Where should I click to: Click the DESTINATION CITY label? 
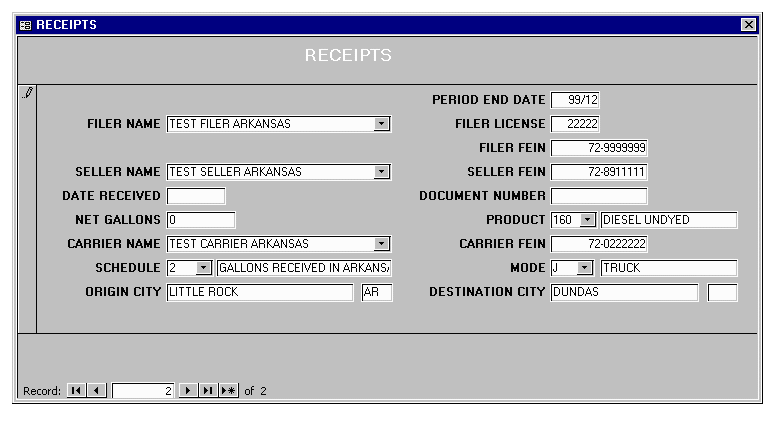[x=487, y=292]
